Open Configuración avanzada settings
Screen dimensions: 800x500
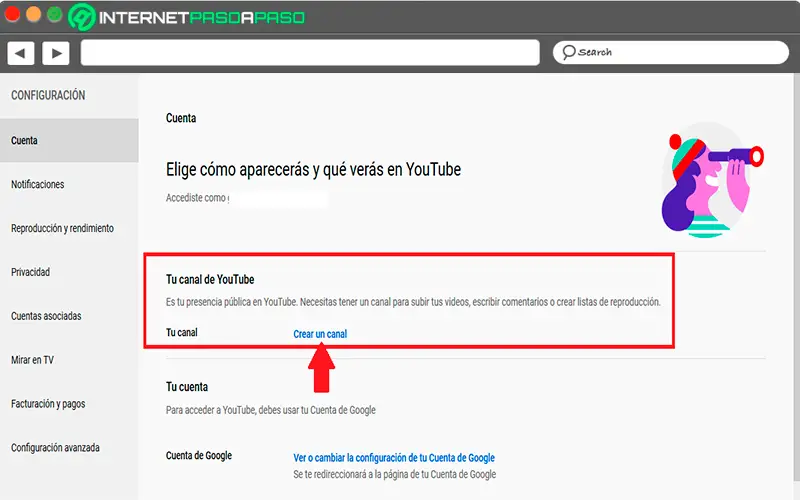click(55, 447)
